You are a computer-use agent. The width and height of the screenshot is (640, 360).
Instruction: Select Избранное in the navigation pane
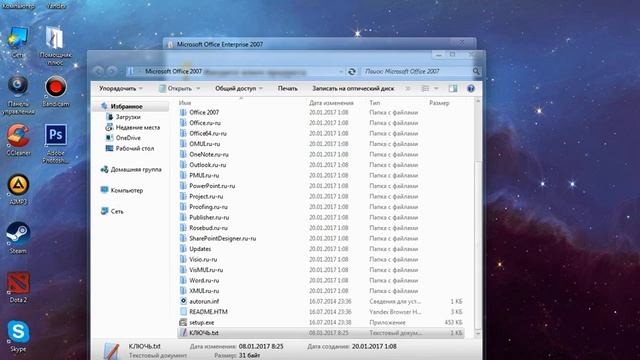[127, 107]
